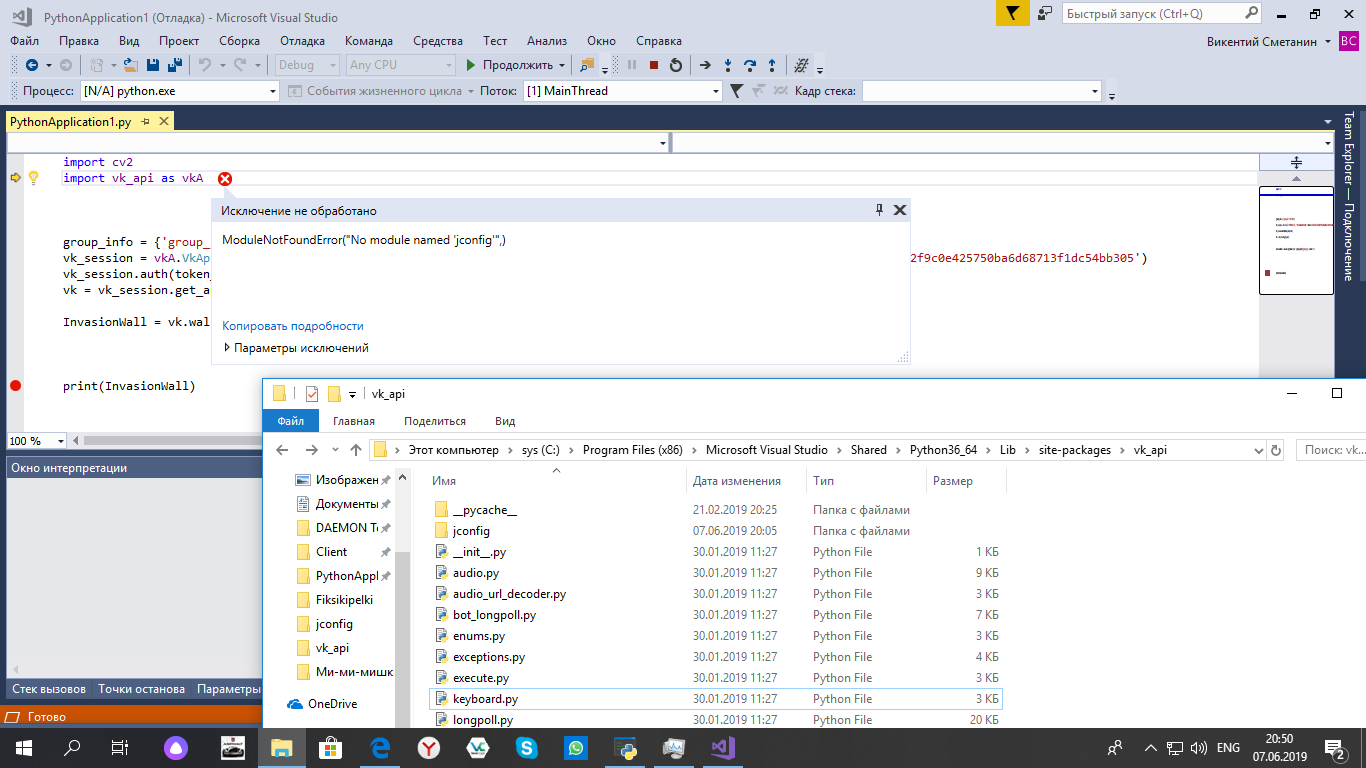The width and height of the screenshot is (1366, 768).
Task: Save the current file with disk icon
Action: (x=153, y=65)
